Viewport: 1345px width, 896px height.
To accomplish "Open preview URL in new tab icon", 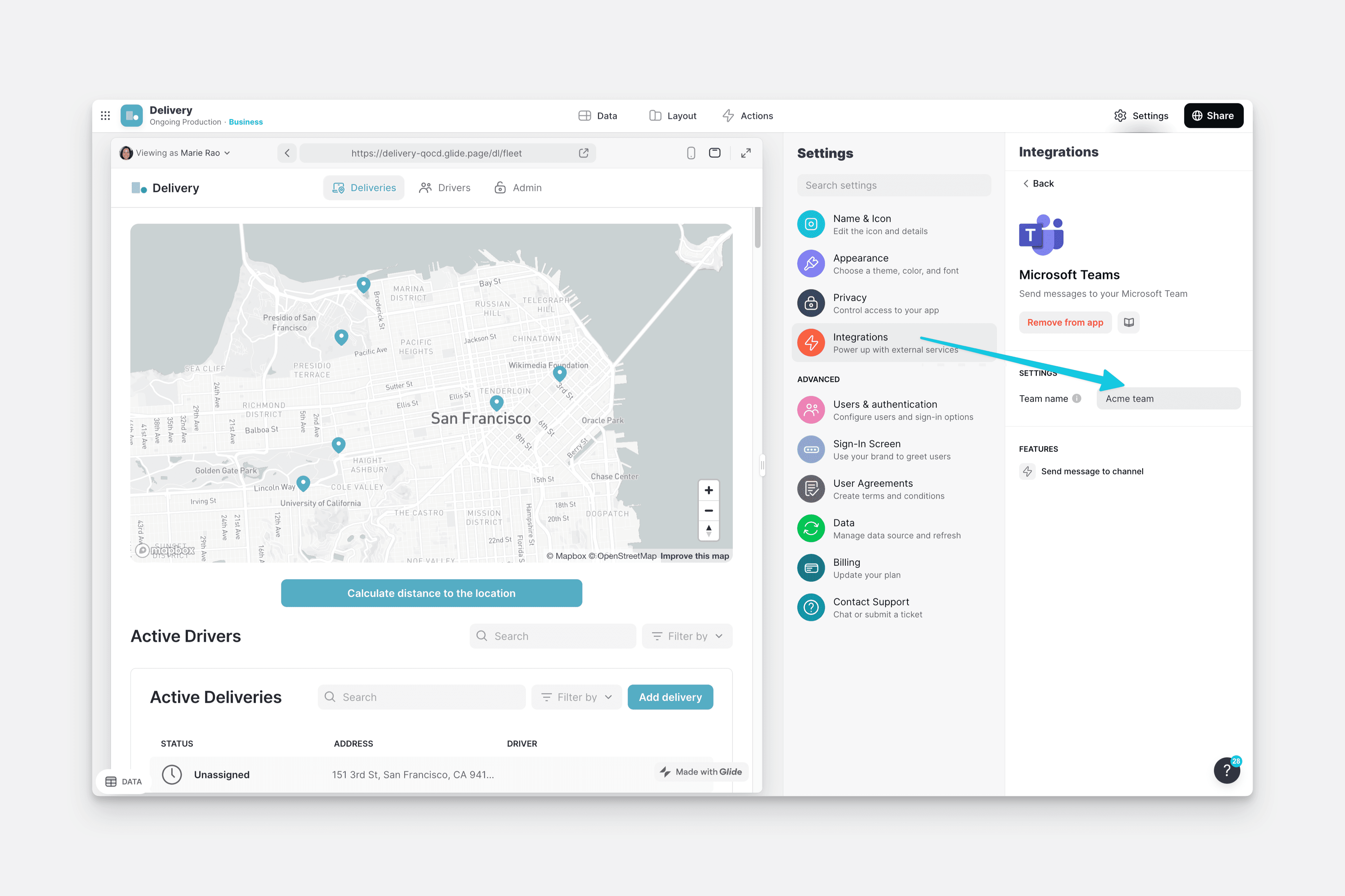I will click(584, 153).
